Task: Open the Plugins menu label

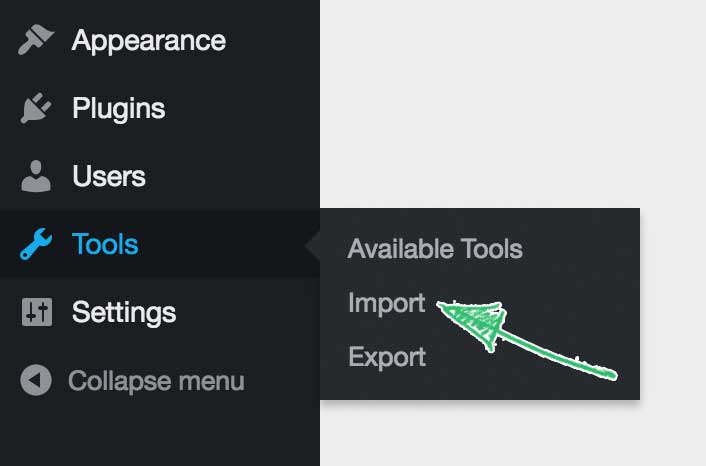Action: tap(119, 109)
